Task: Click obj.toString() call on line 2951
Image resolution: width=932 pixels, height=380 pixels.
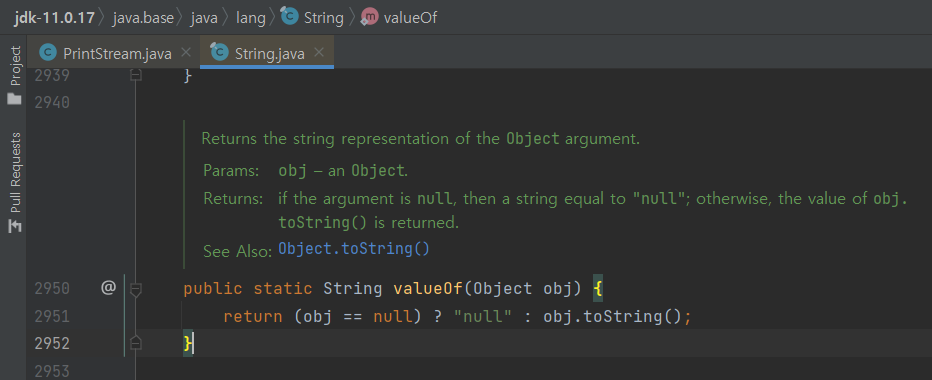Action: click(x=612, y=316)
